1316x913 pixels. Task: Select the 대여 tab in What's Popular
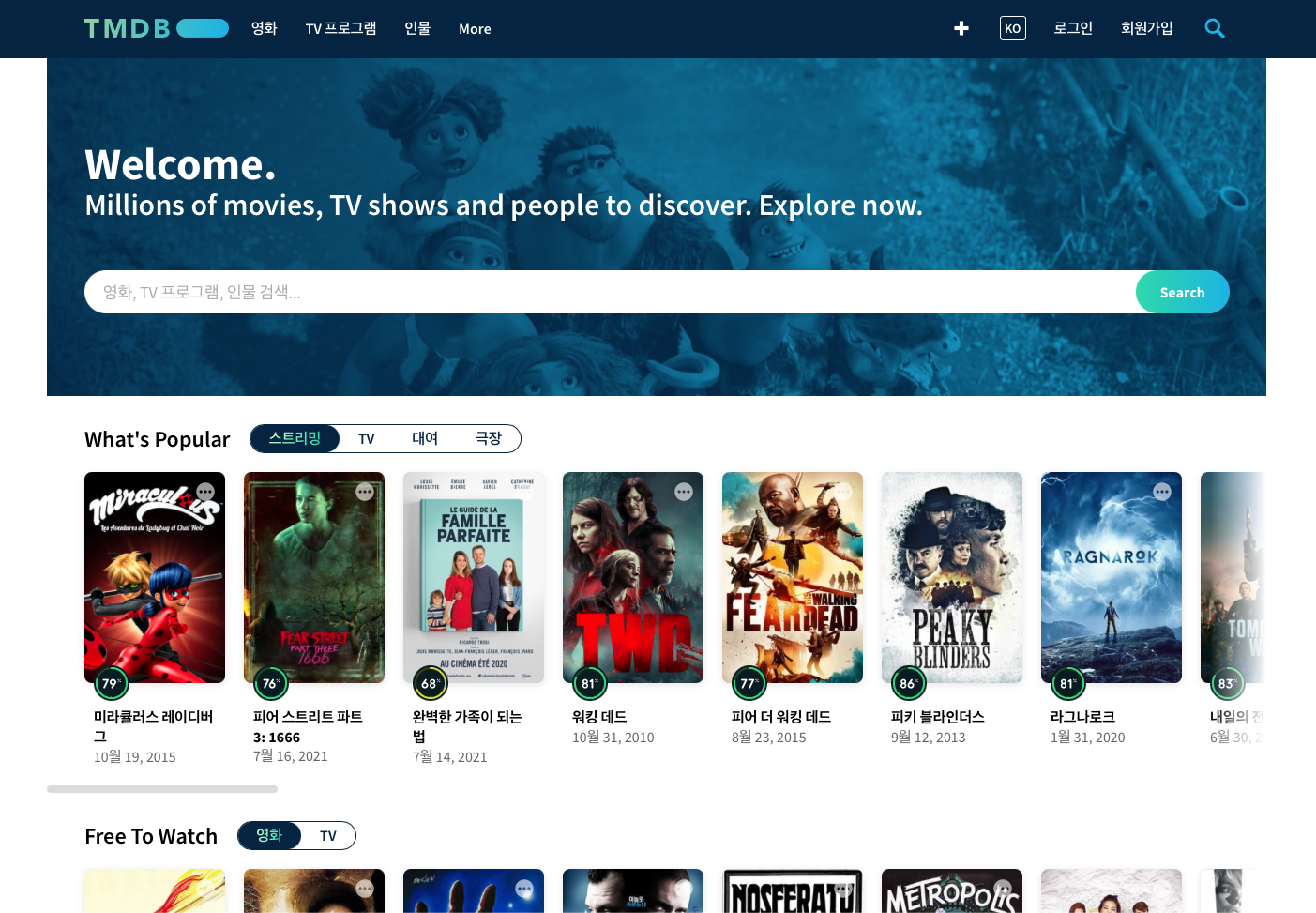tap(425, 438)
